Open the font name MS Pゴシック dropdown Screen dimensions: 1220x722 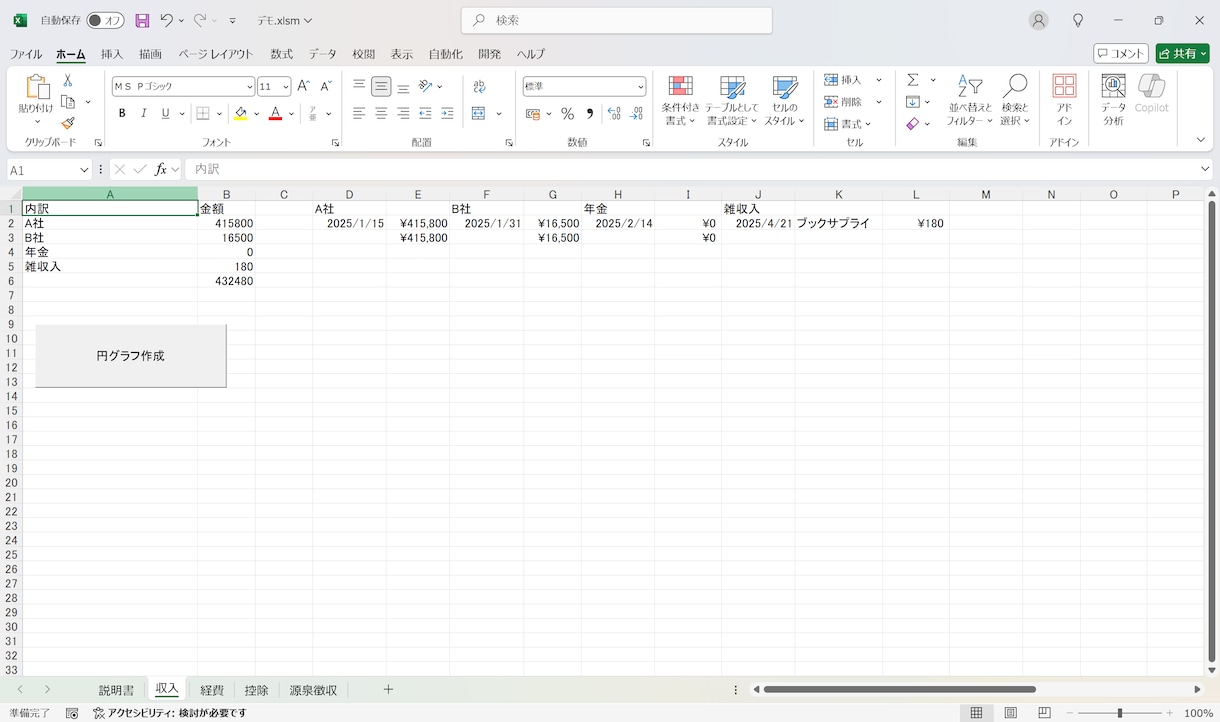pos(249,87)
